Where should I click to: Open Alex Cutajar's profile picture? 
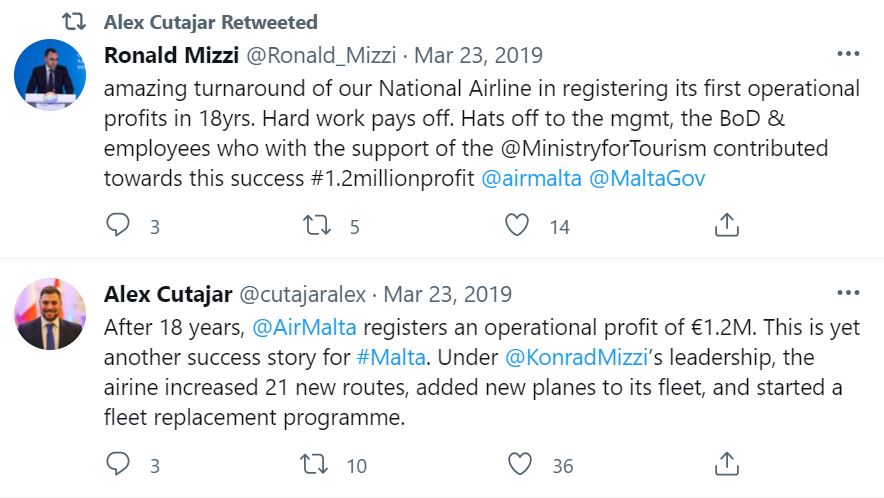click(x=50, y=315)
